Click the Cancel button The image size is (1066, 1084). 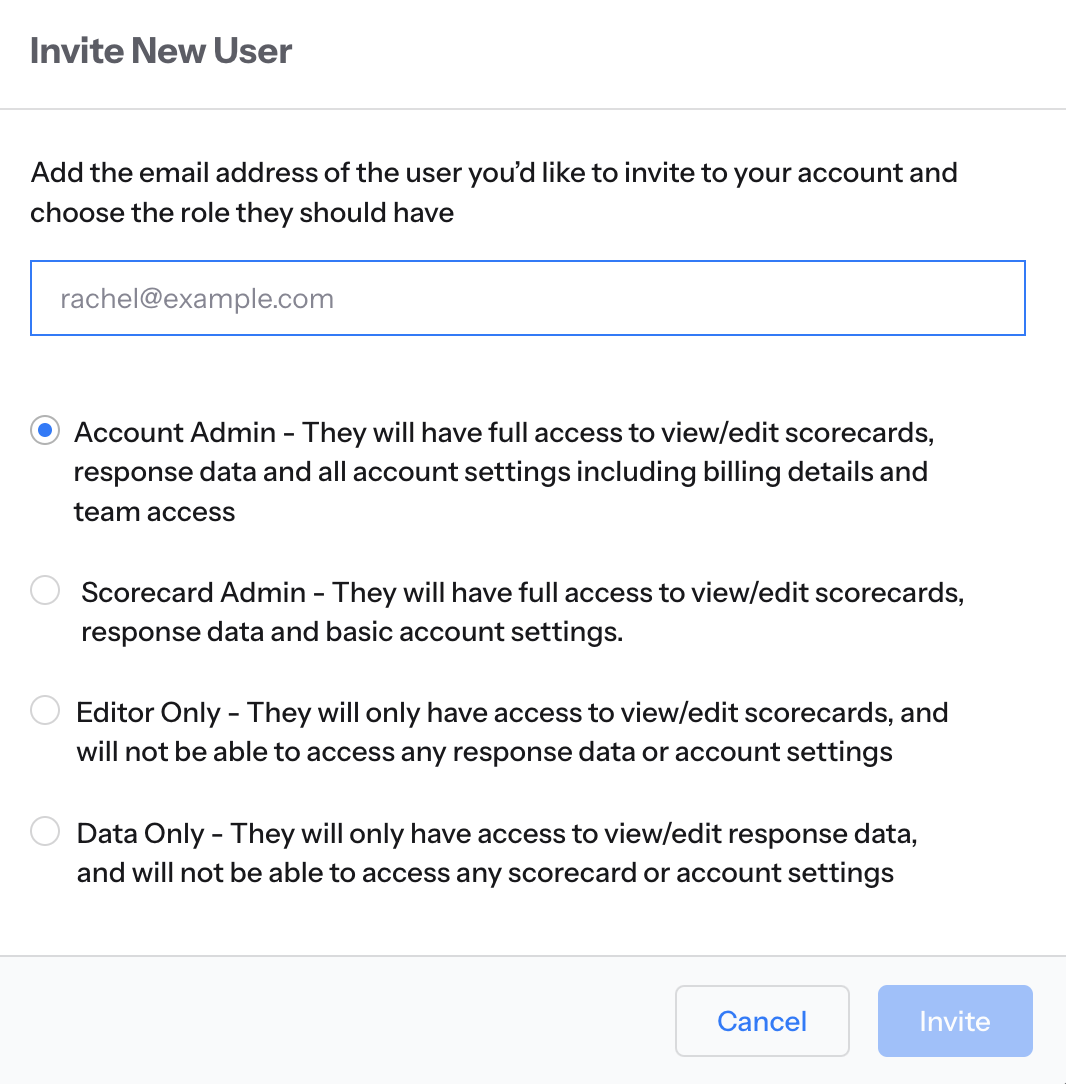(762, 1020)
